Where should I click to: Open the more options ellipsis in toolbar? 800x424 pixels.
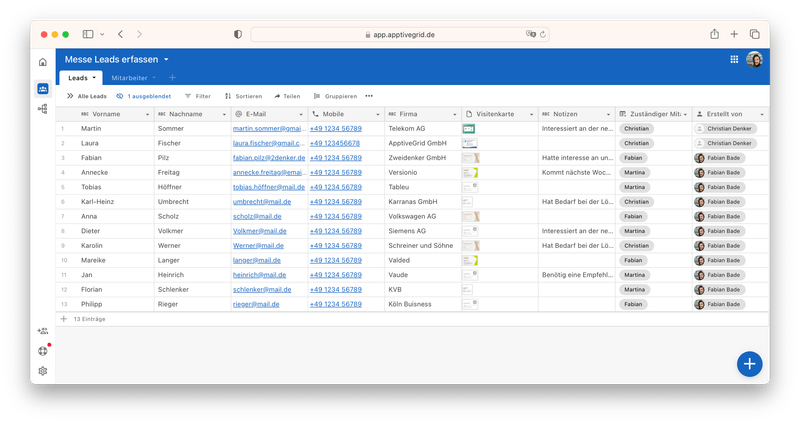pyautogui.click(x=369, y=96)
